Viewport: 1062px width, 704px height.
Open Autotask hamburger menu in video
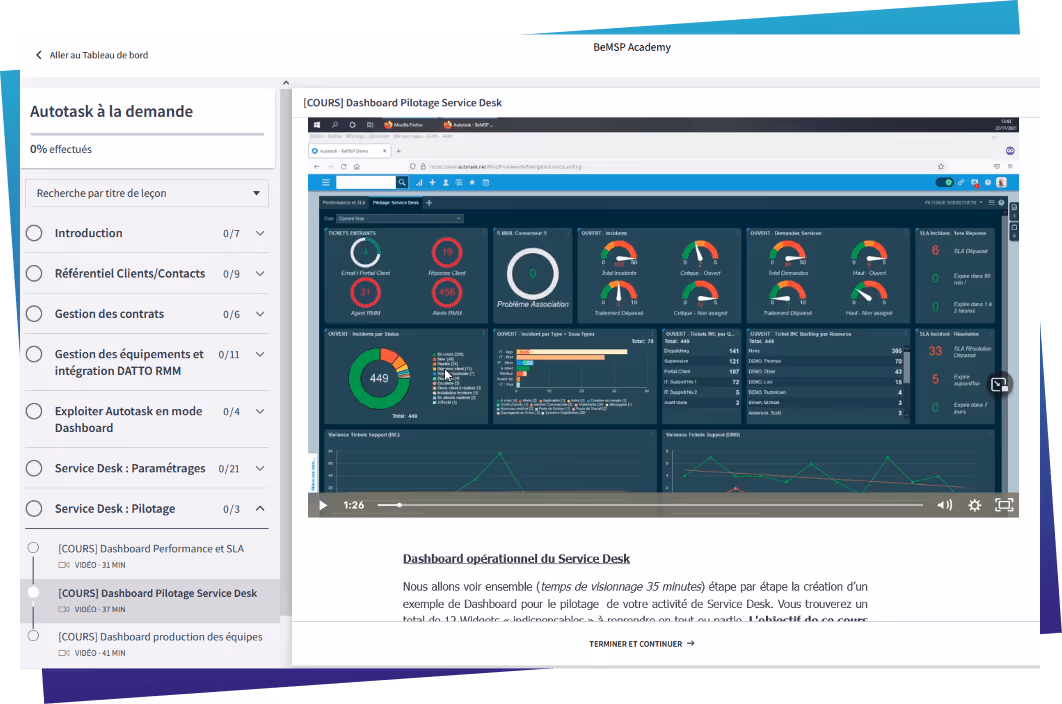326,182
